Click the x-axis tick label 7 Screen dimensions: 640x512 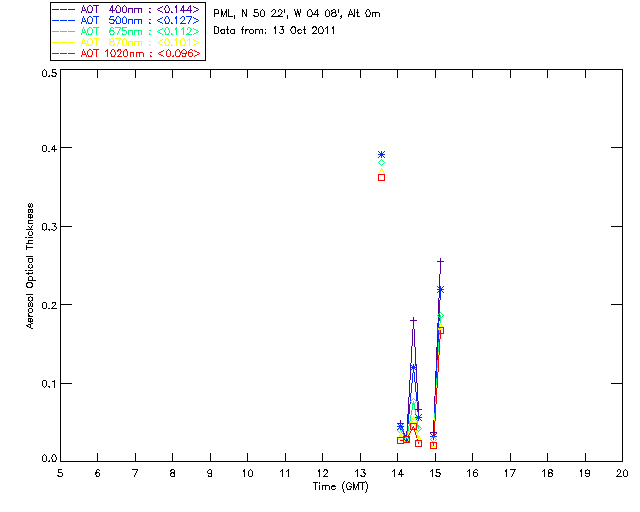pyautogui.click(x=135, y=473)
